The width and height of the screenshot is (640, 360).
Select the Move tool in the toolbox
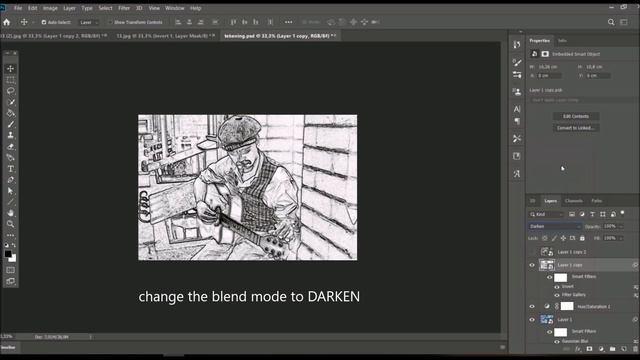[x=11, y=69]
